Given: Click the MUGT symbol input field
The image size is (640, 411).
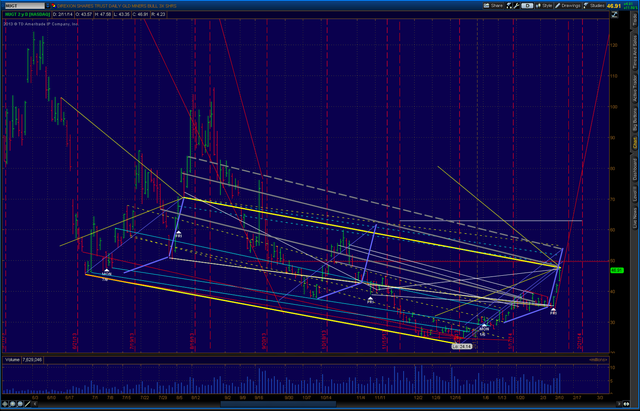Looking at the screenshot, I should [24, 6].
